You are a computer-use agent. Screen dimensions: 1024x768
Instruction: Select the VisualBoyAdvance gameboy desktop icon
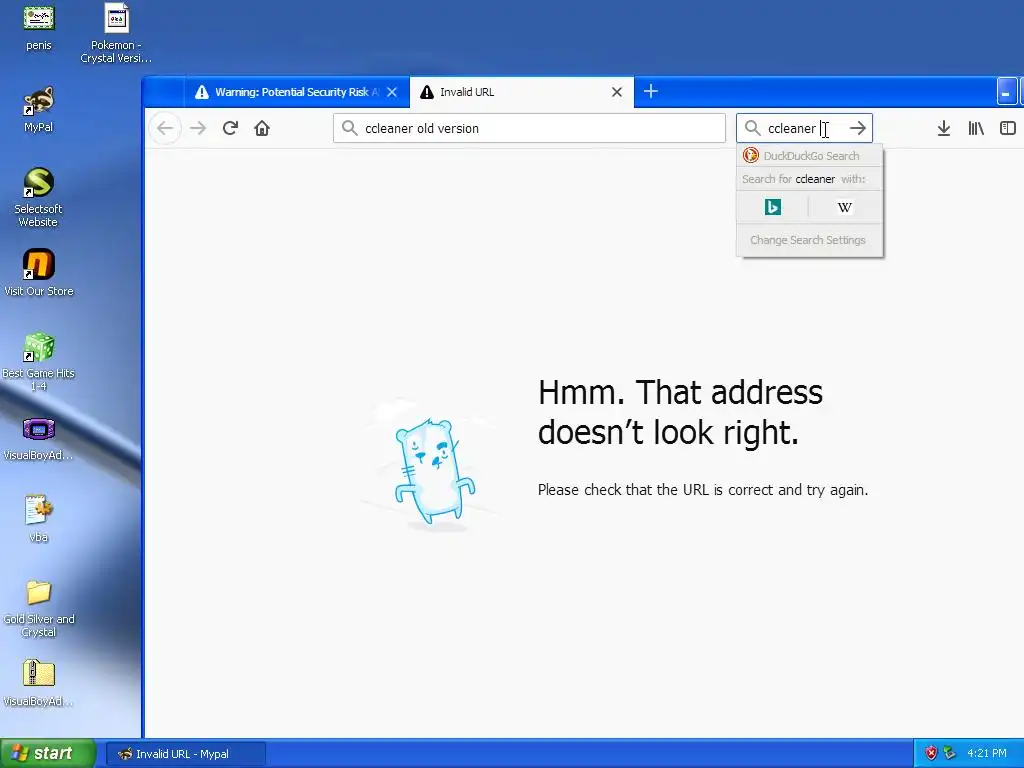[39, 438]
